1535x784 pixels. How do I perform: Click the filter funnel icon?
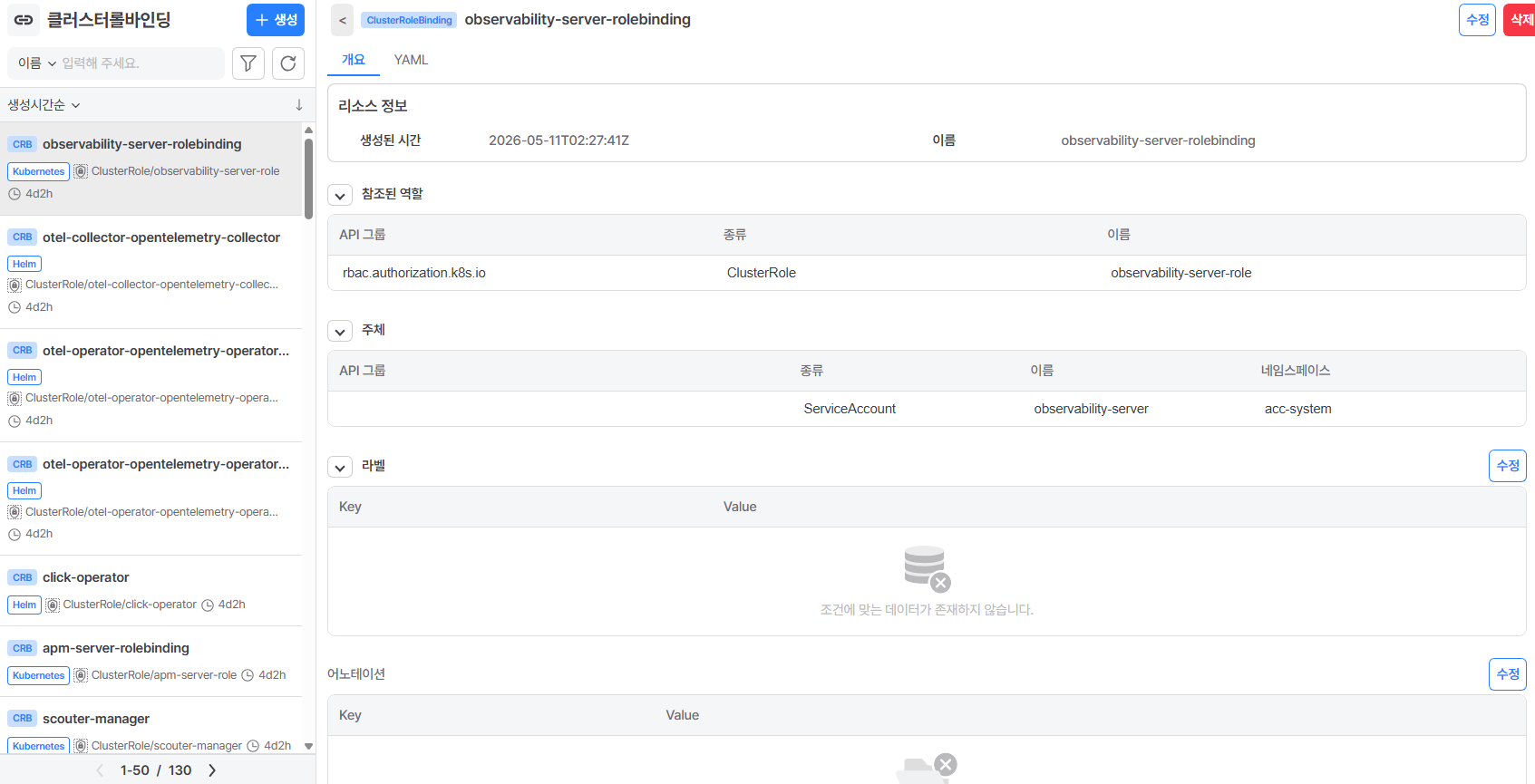click(x=248, y=63)
